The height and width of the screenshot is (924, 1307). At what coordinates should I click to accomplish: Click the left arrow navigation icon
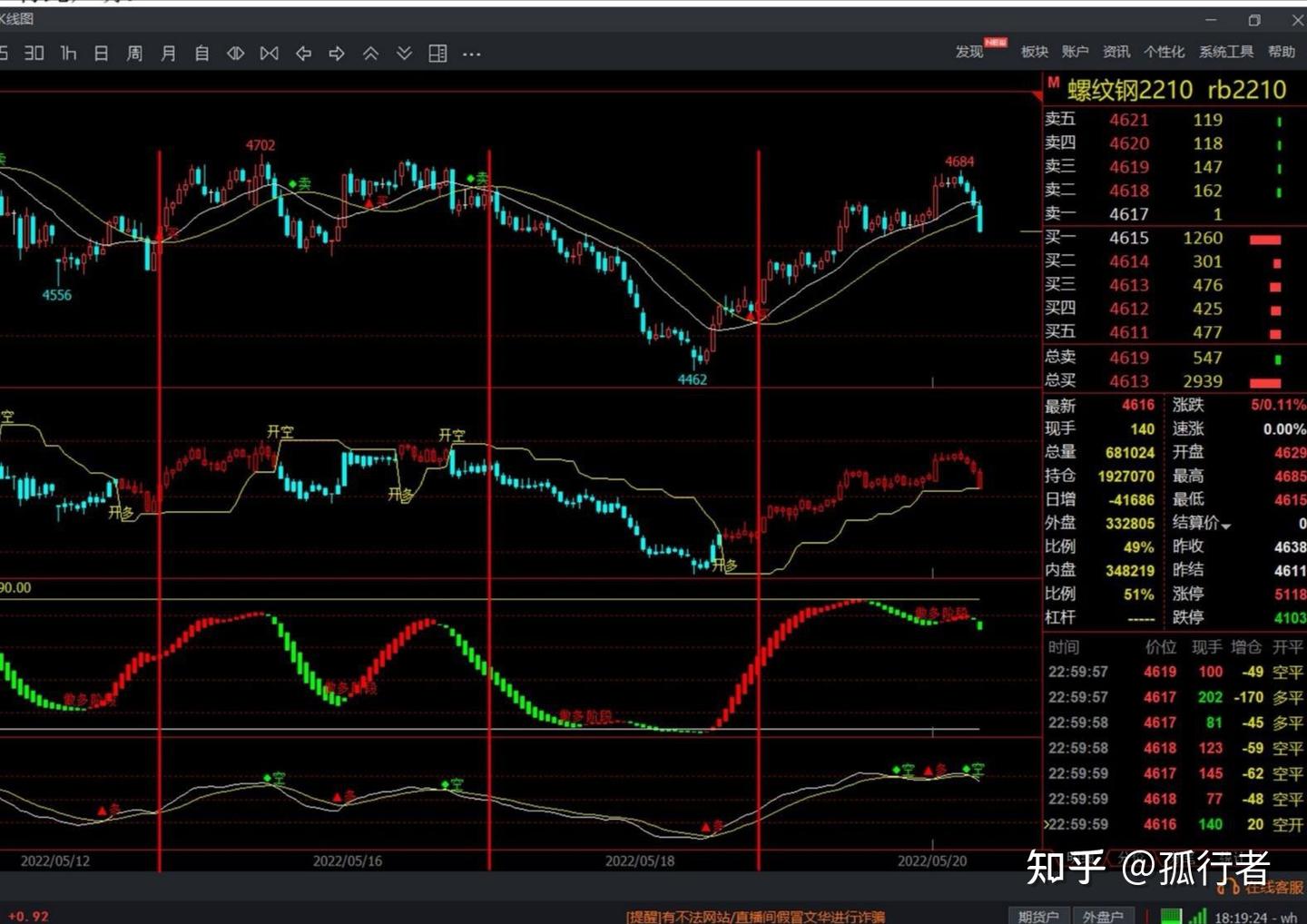[x=303, y=54]
